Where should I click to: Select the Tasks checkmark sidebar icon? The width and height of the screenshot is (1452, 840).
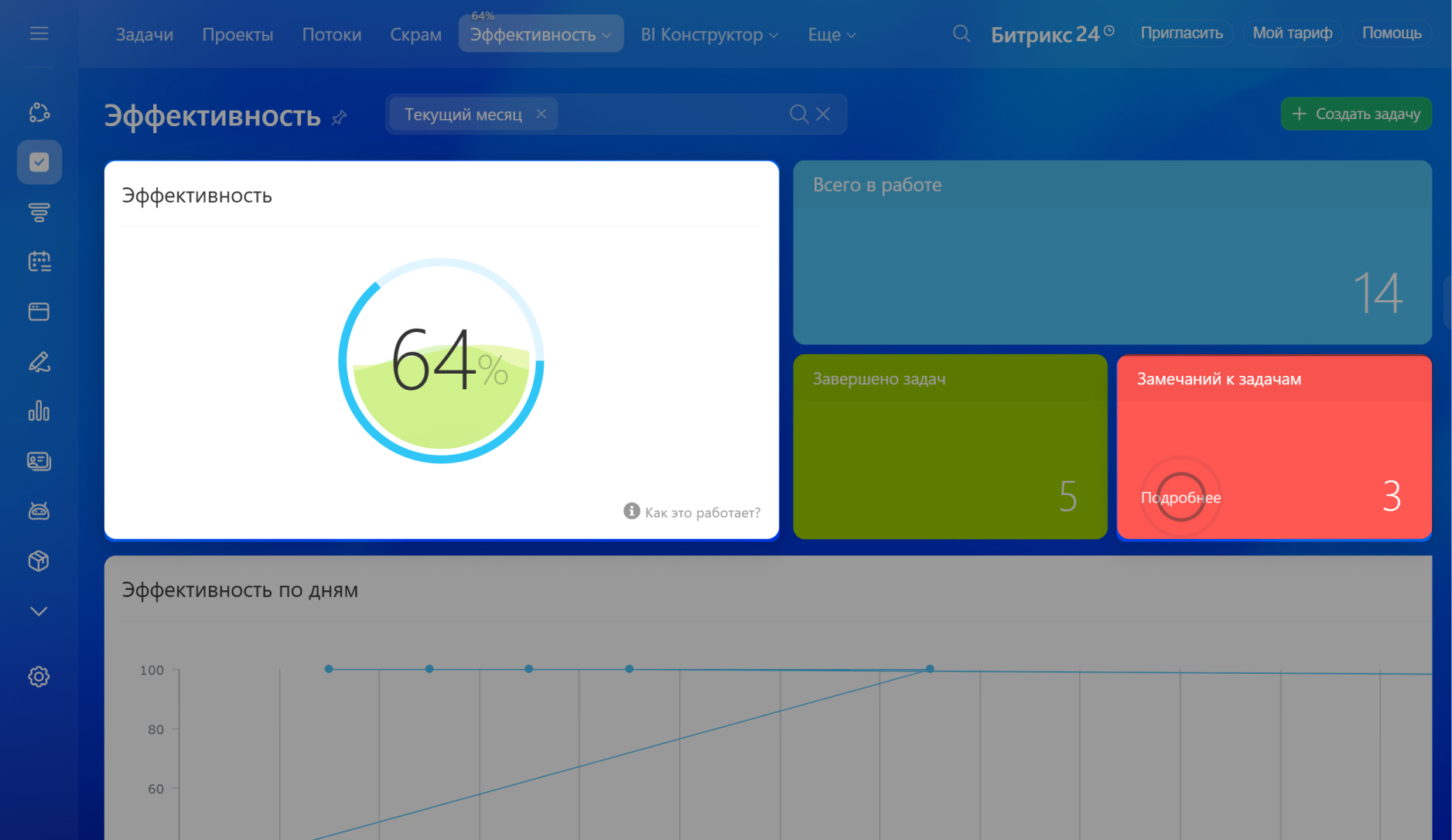click(x=39, y=162)
